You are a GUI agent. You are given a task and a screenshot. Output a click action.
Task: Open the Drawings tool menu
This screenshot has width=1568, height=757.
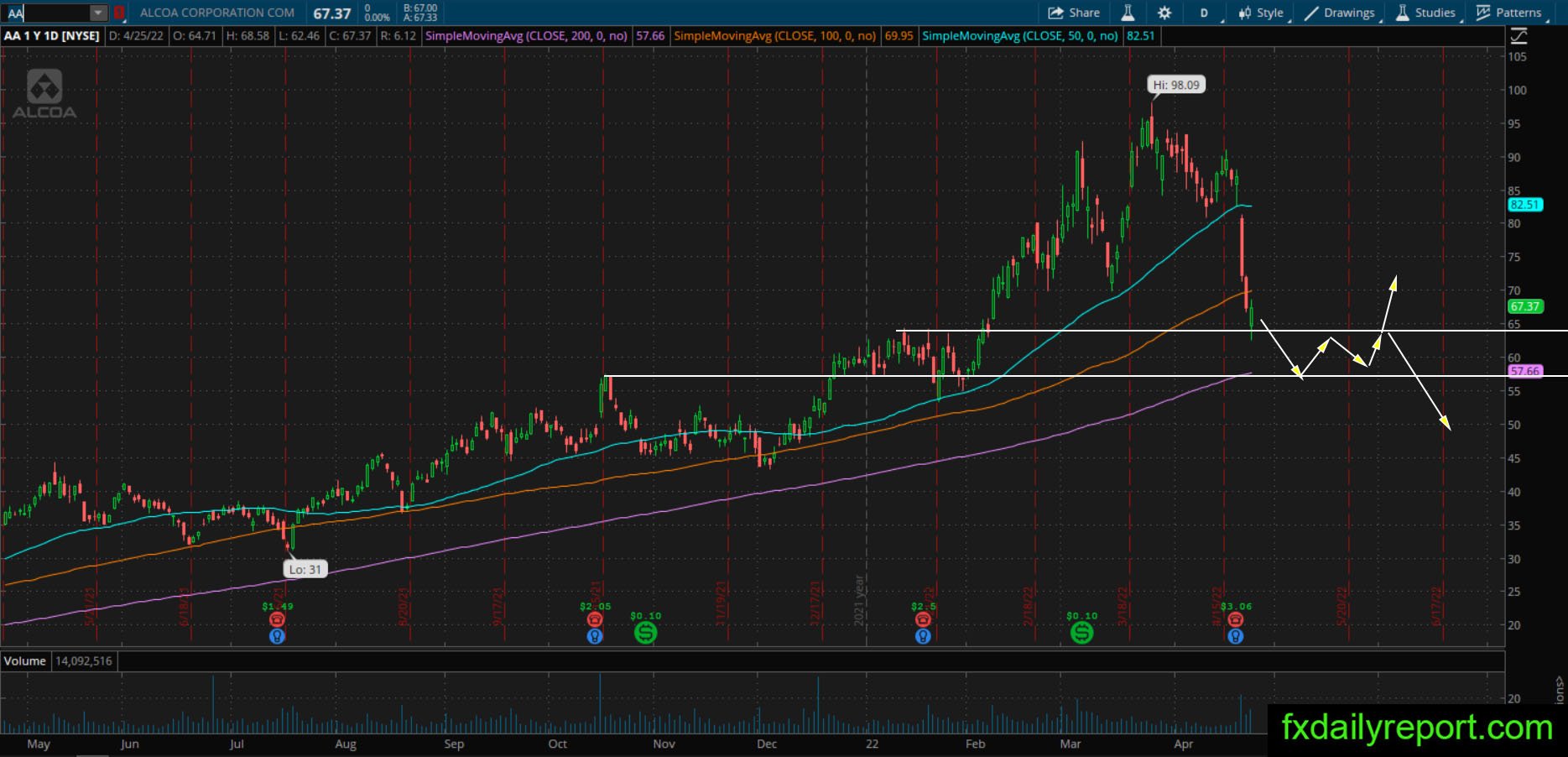1341,13
